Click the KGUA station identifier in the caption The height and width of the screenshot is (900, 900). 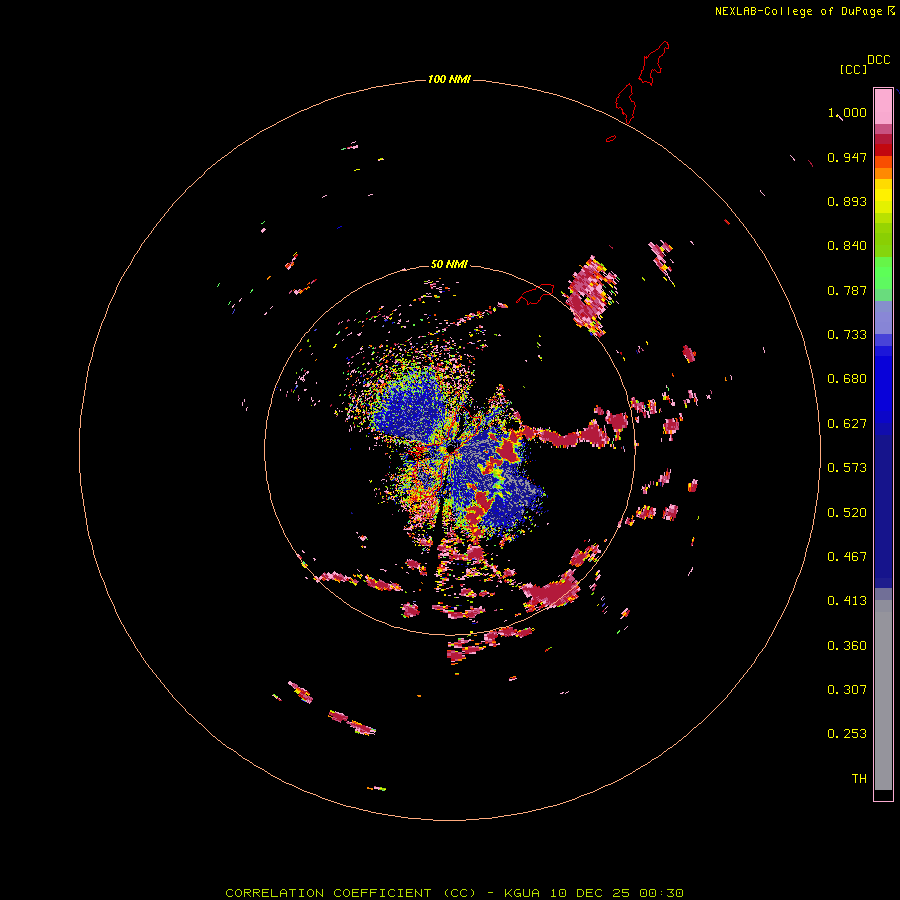[522, 893]
